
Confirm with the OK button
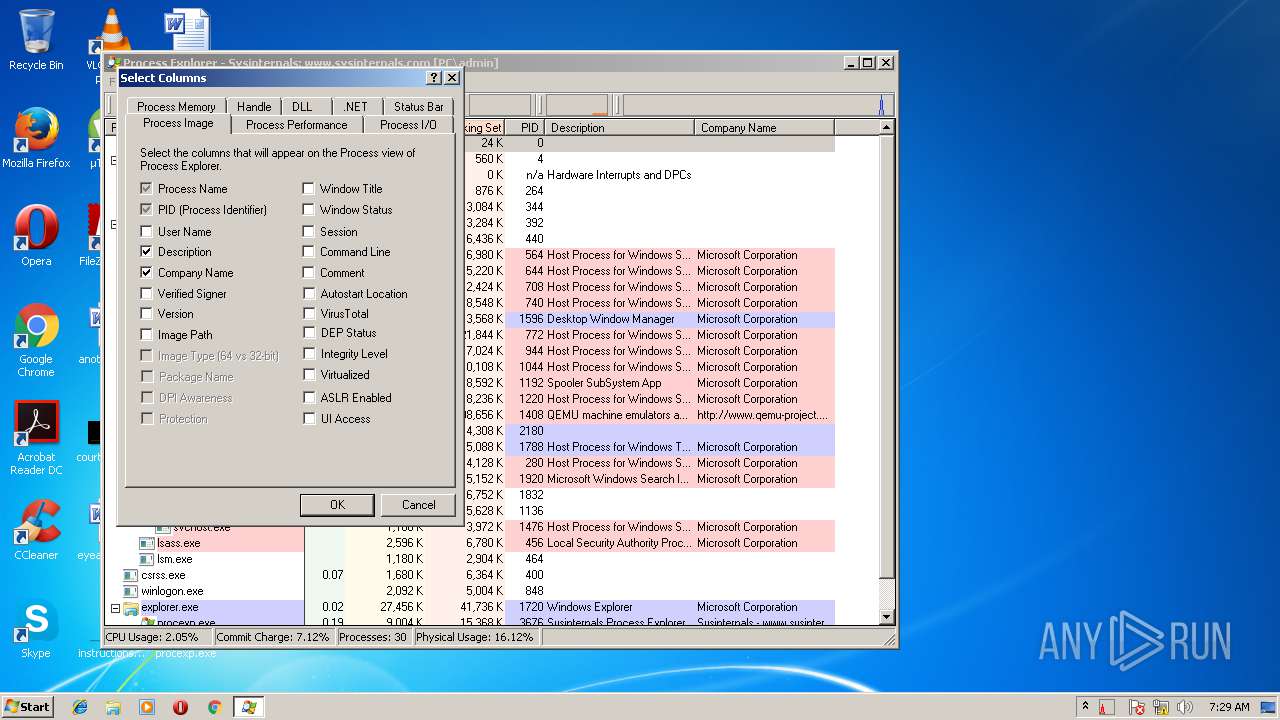coord(337,505)
